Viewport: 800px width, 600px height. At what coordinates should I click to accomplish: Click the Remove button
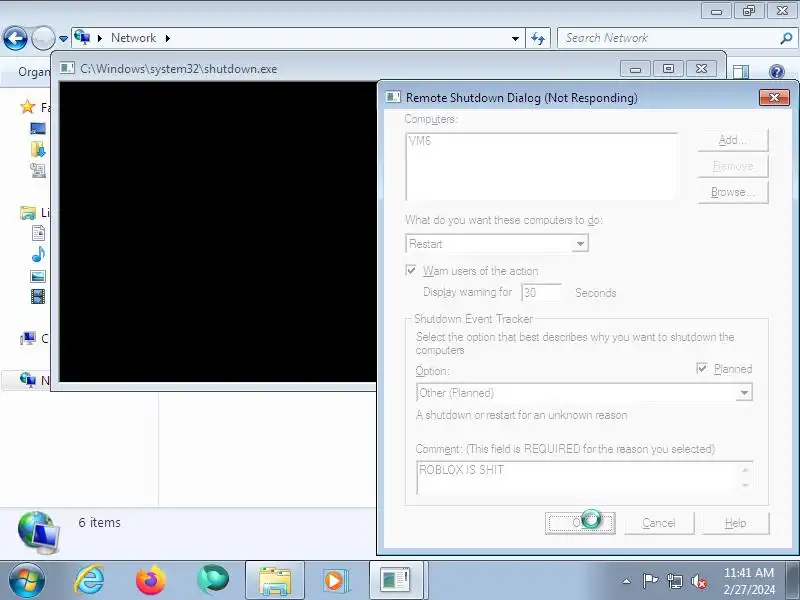tap(733, 166)
